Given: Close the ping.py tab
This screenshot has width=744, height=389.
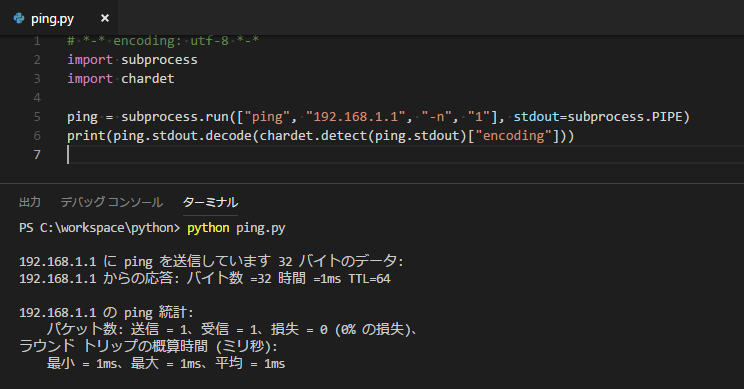Looking at the screenshot, I should click(105, 19).
